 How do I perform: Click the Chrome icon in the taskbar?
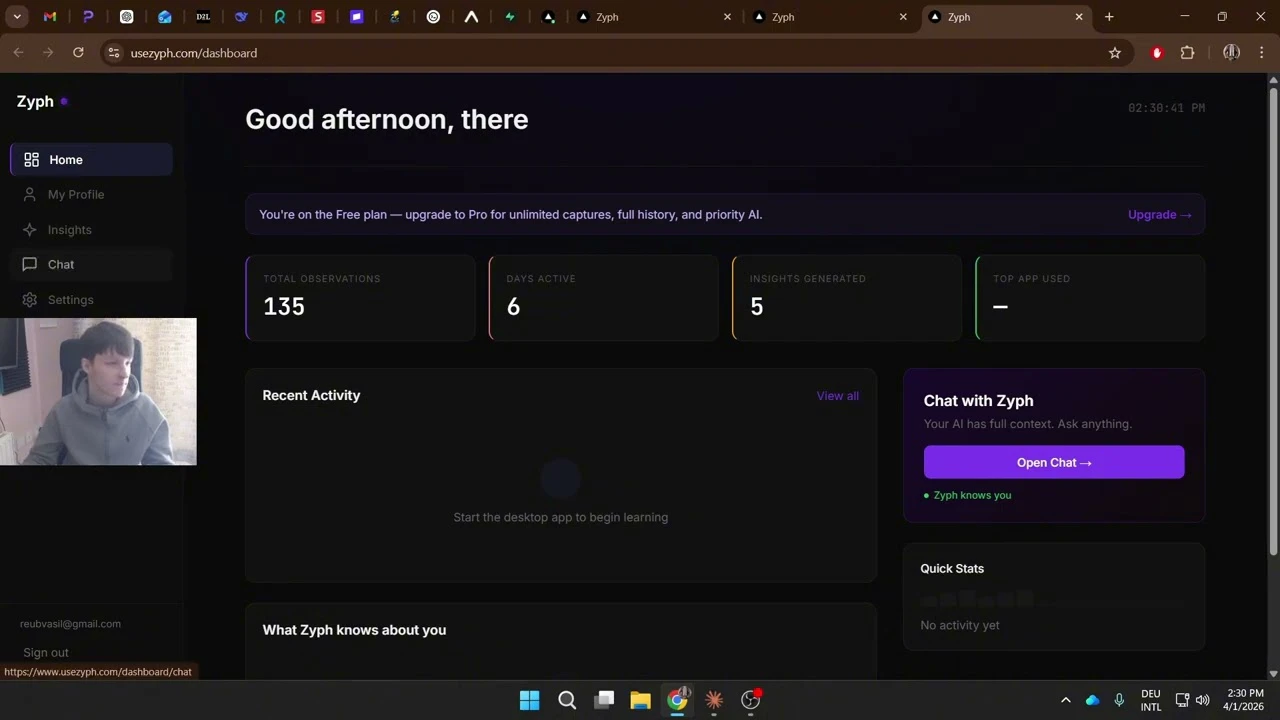[x=678, y=700]
